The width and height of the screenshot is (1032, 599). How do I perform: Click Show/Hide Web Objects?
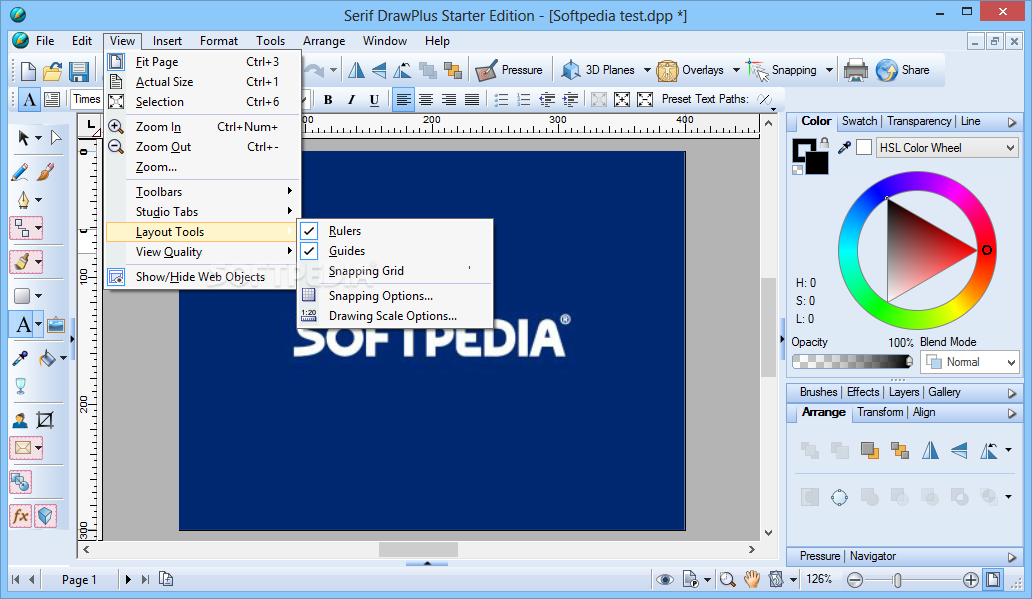203,276
